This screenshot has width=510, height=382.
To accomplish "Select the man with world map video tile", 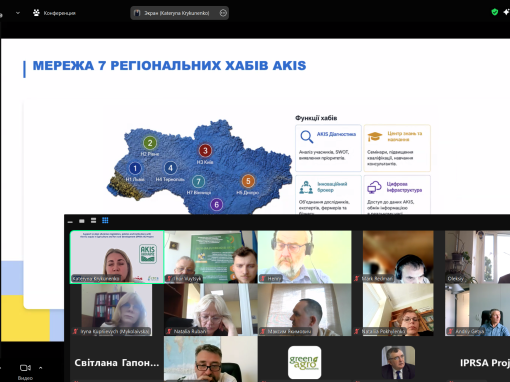I will click(211, 359).
